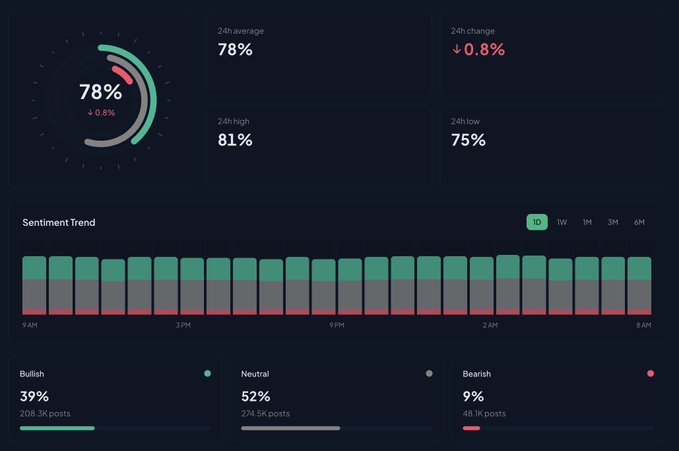Viewport: 679px width, 451px height.
Task: Click the Sentiment Trend heading
Action: click(x=59, y=223)
